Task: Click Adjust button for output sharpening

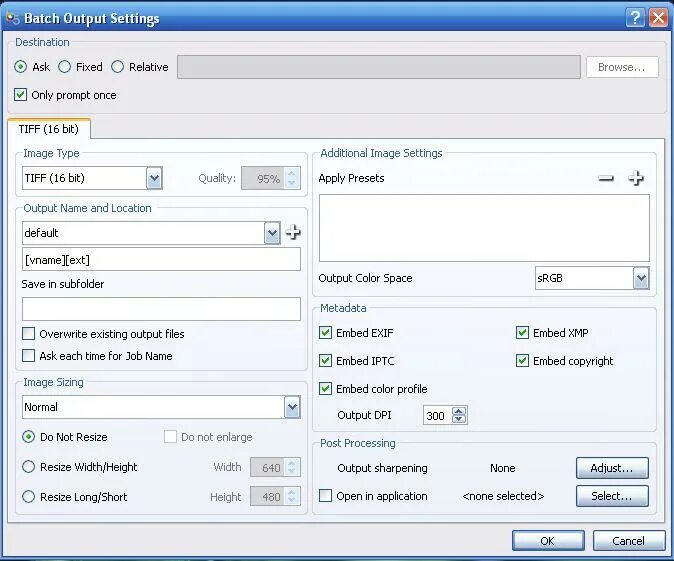Action: [x=612, y=468]
